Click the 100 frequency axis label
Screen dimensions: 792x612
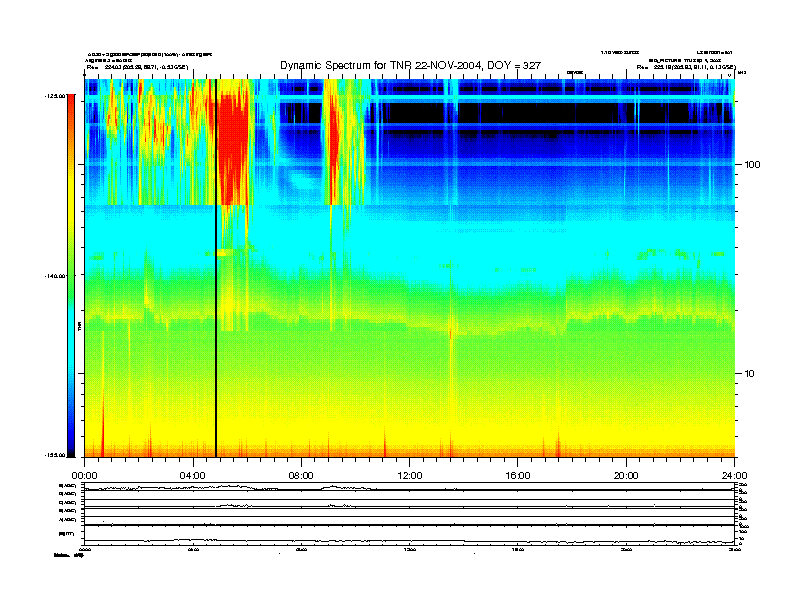(752, 165)
